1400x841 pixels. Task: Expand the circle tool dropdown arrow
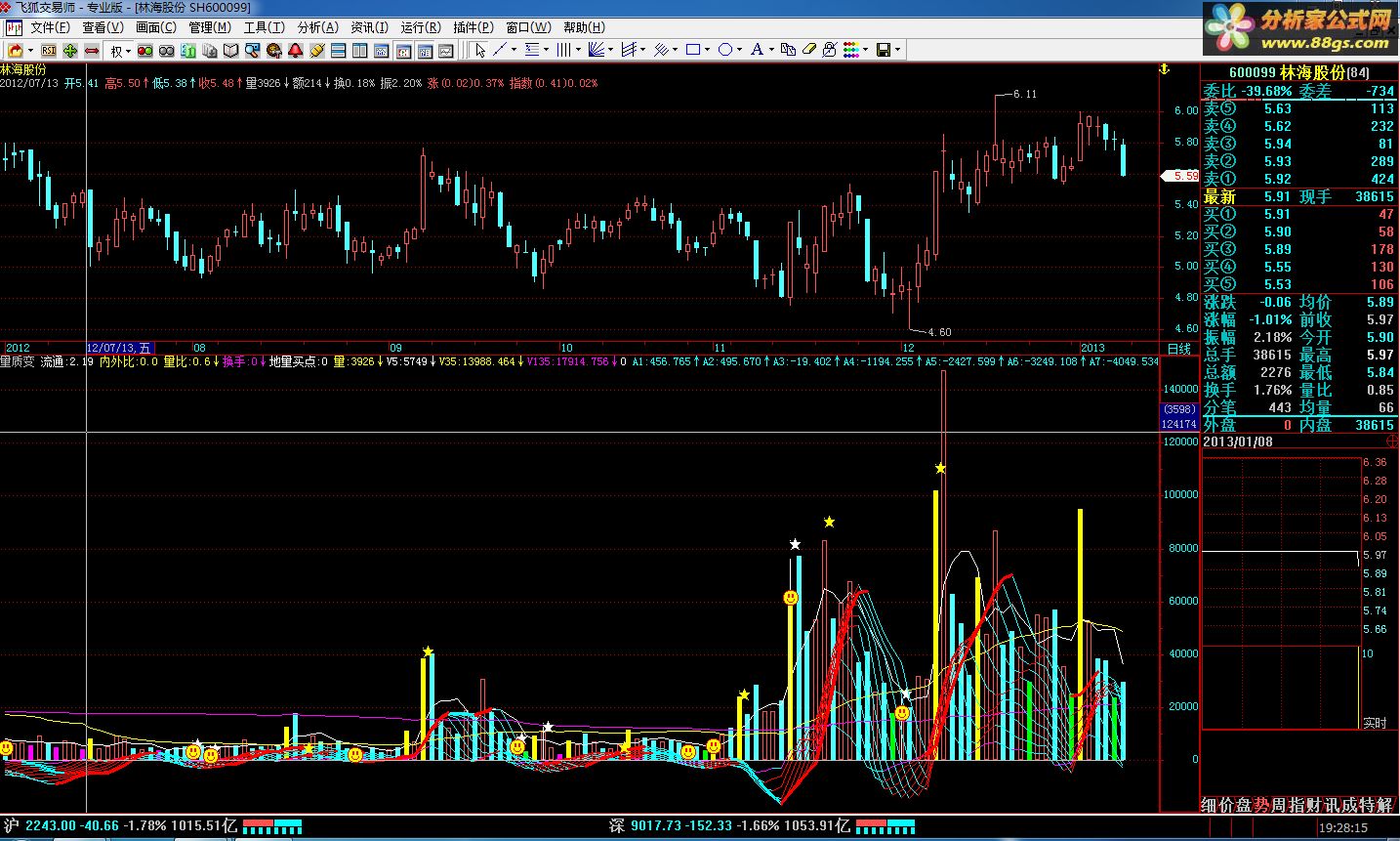(x=739, y=50)
